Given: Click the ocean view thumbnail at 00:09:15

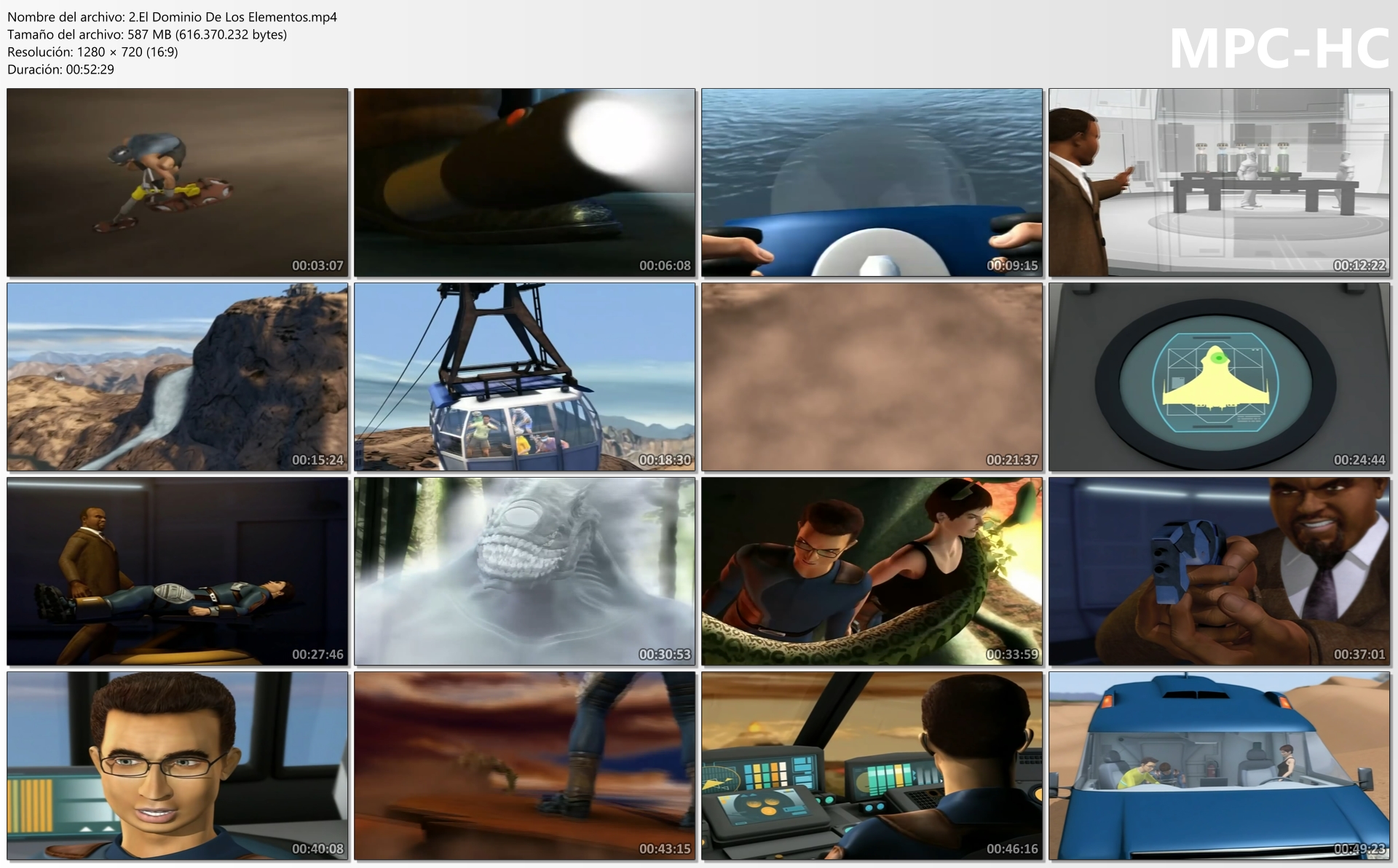Looking at the screenshot, I should click(x=872, y=182).
